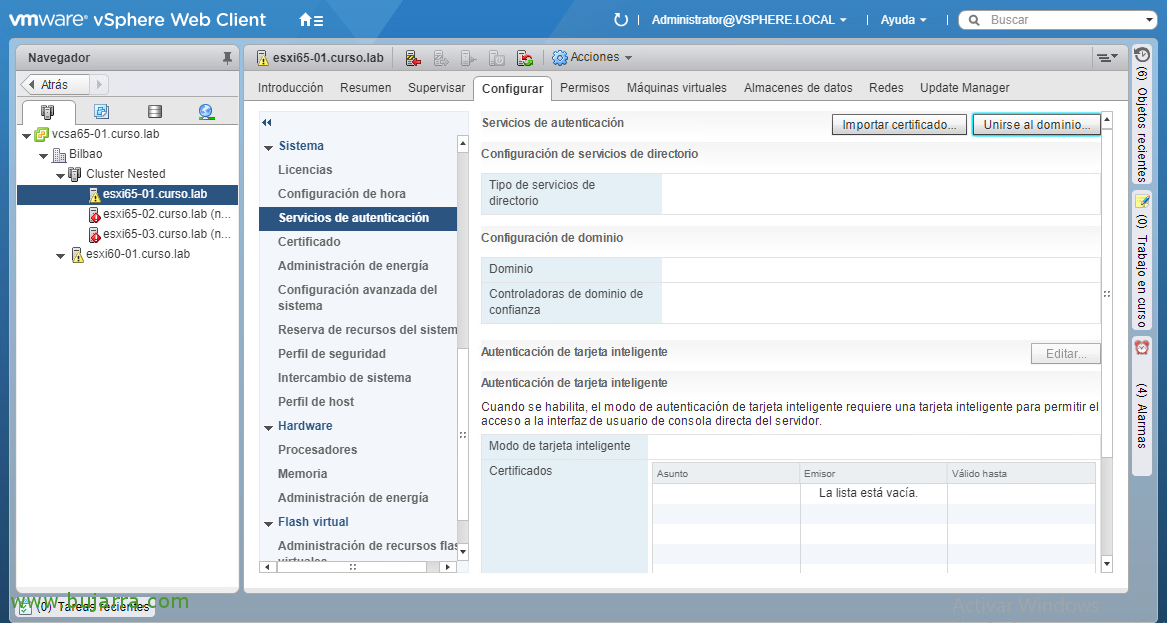Click main content scrollbar down arrow
The height and width of the screenshot is (623, 1167).
(1107, 564)
